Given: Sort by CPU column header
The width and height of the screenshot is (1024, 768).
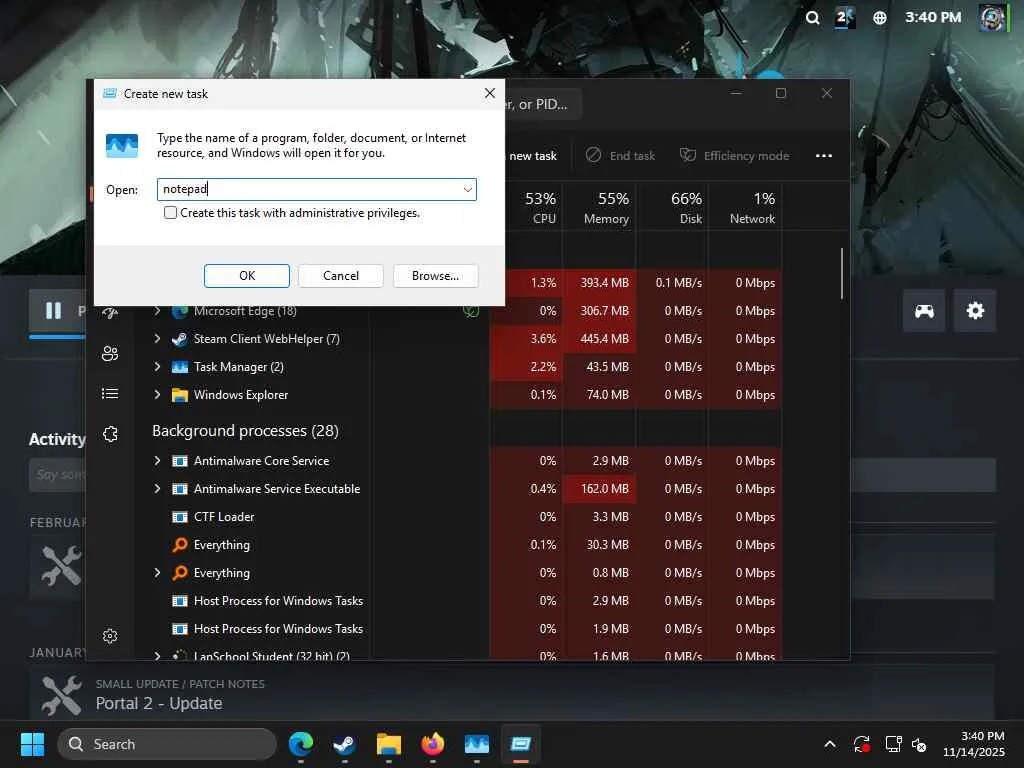Looking at the screenshot, I should [540, 207].
